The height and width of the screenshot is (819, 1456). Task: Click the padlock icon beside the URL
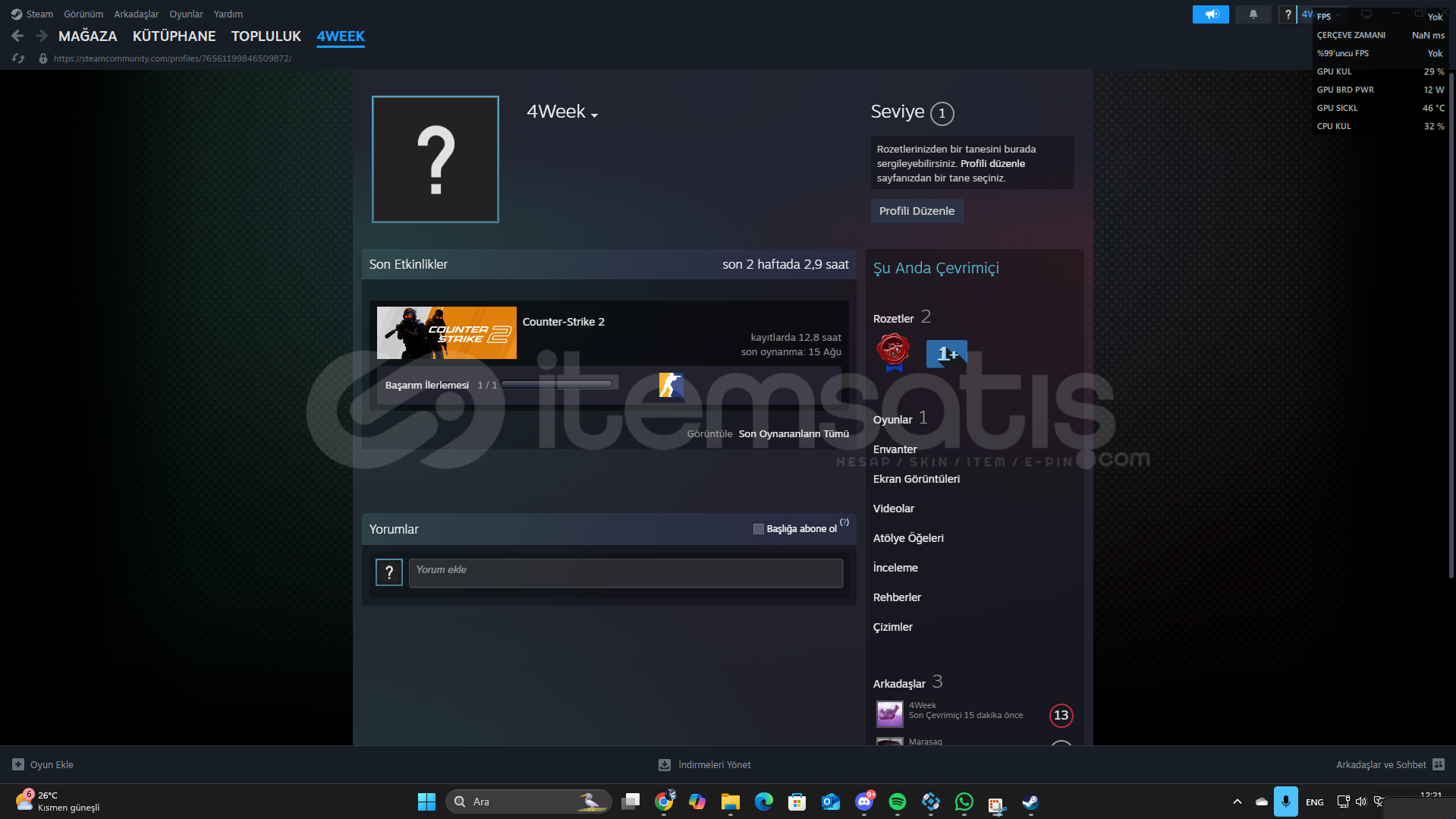[x=43, y=58]
